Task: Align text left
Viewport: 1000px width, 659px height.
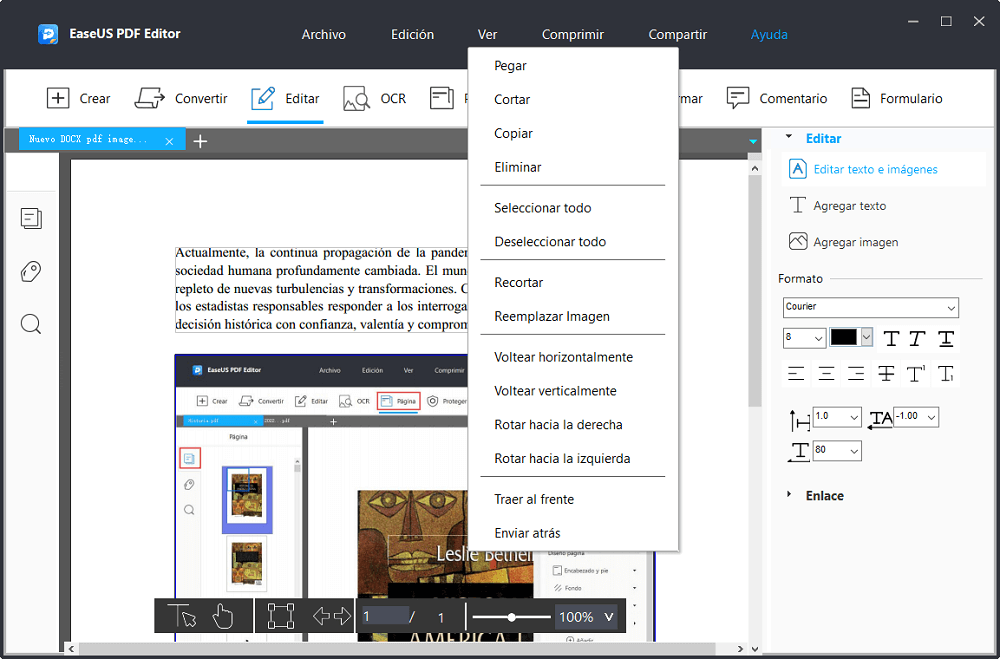Action: [x=796, y=374]
